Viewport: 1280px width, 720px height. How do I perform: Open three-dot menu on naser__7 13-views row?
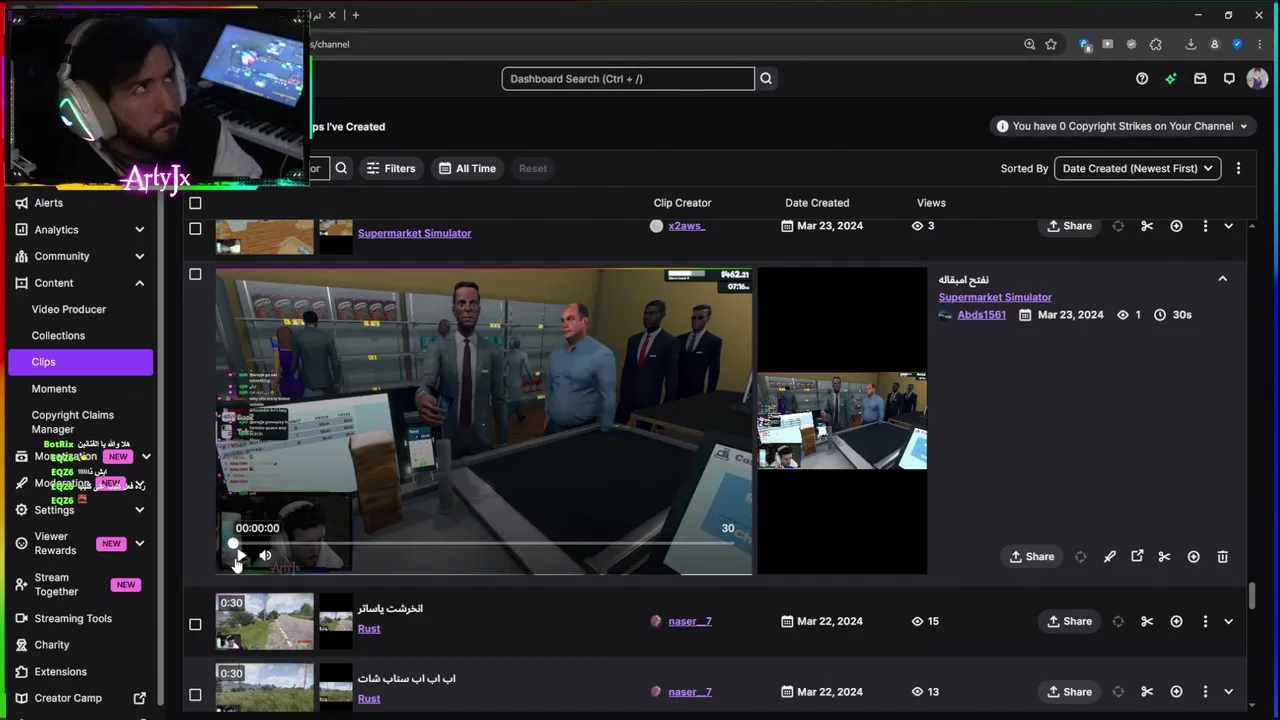1205,692
